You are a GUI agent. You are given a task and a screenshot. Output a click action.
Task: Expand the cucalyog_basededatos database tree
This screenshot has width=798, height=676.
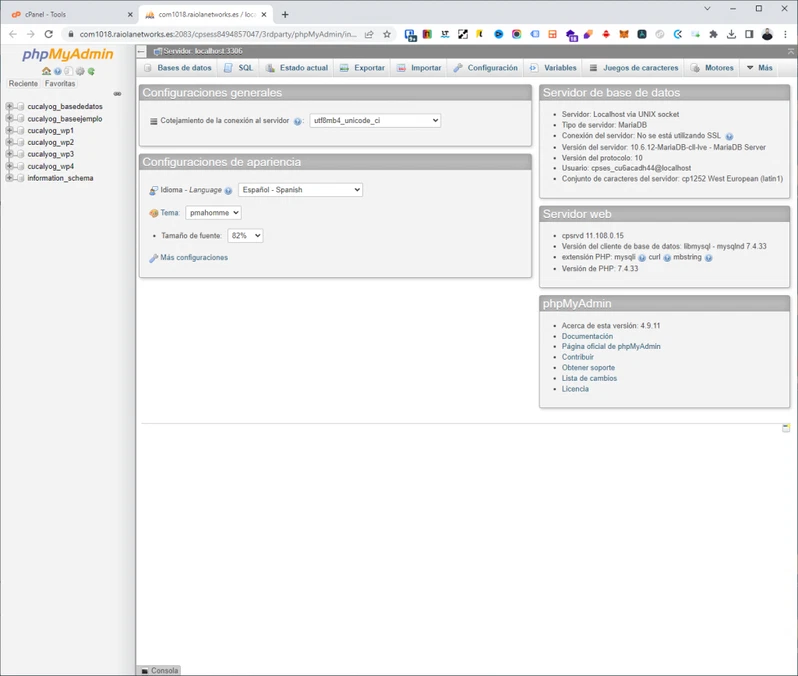(9, 106)
